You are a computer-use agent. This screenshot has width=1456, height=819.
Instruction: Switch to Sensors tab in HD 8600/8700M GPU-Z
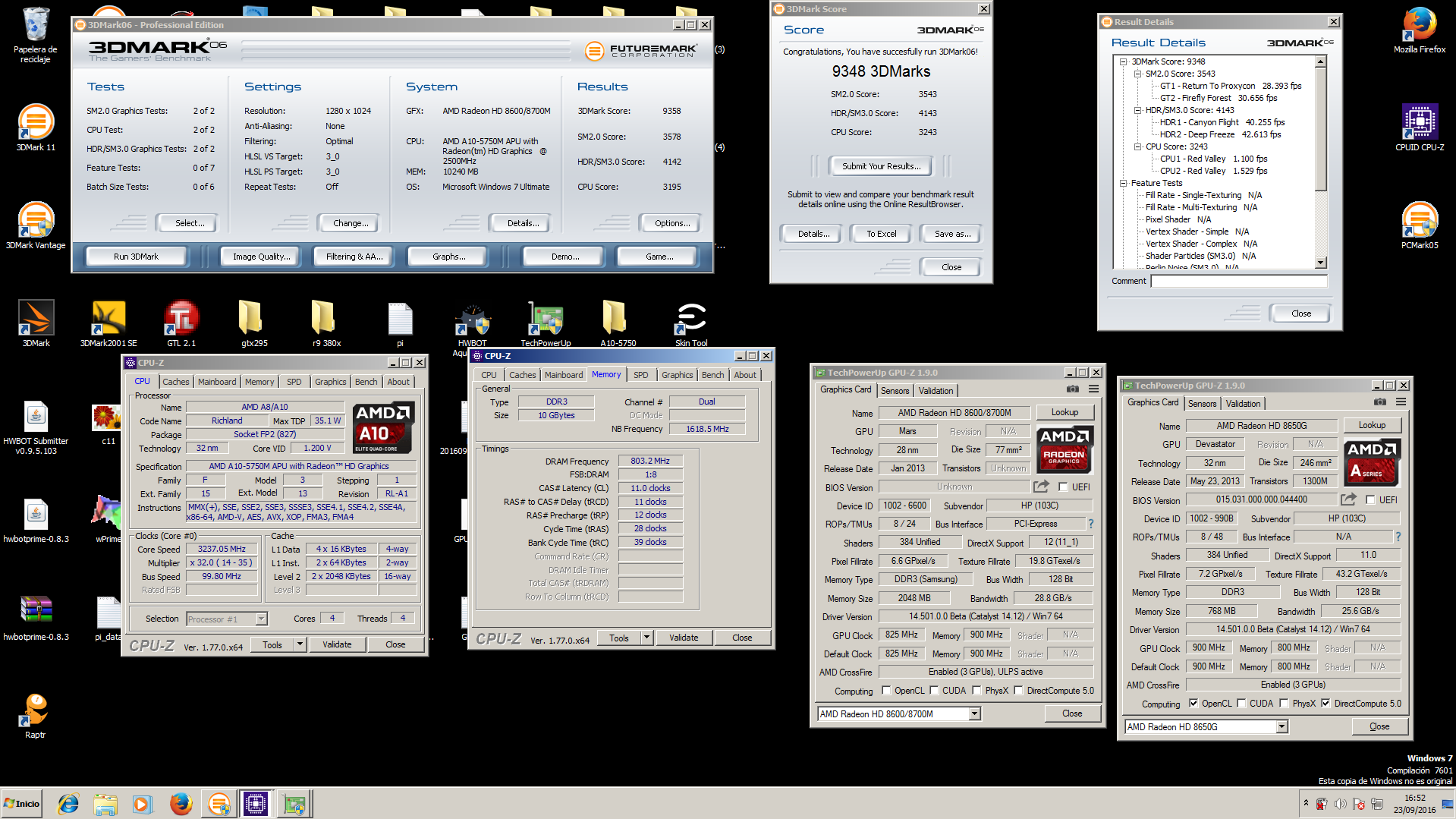click(895, 391)
